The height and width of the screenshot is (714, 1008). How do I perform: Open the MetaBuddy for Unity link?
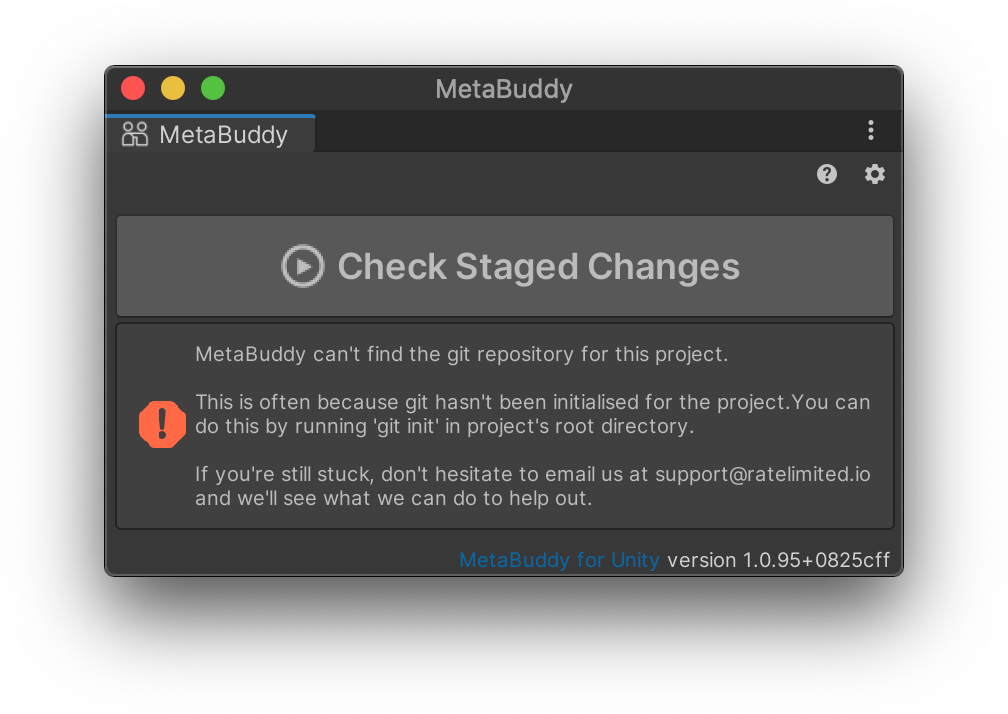point(559,560)
